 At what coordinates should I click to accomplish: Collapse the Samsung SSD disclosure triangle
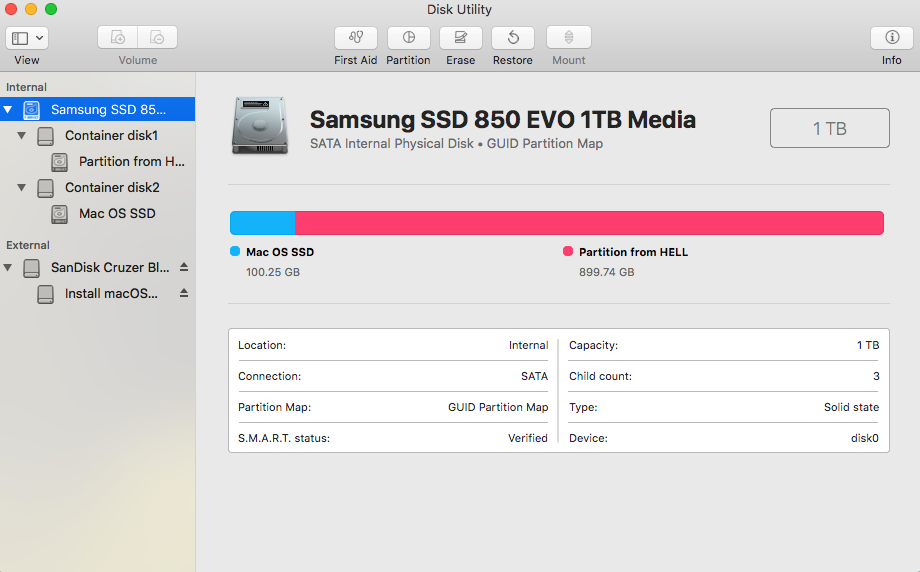click(8, 110)
